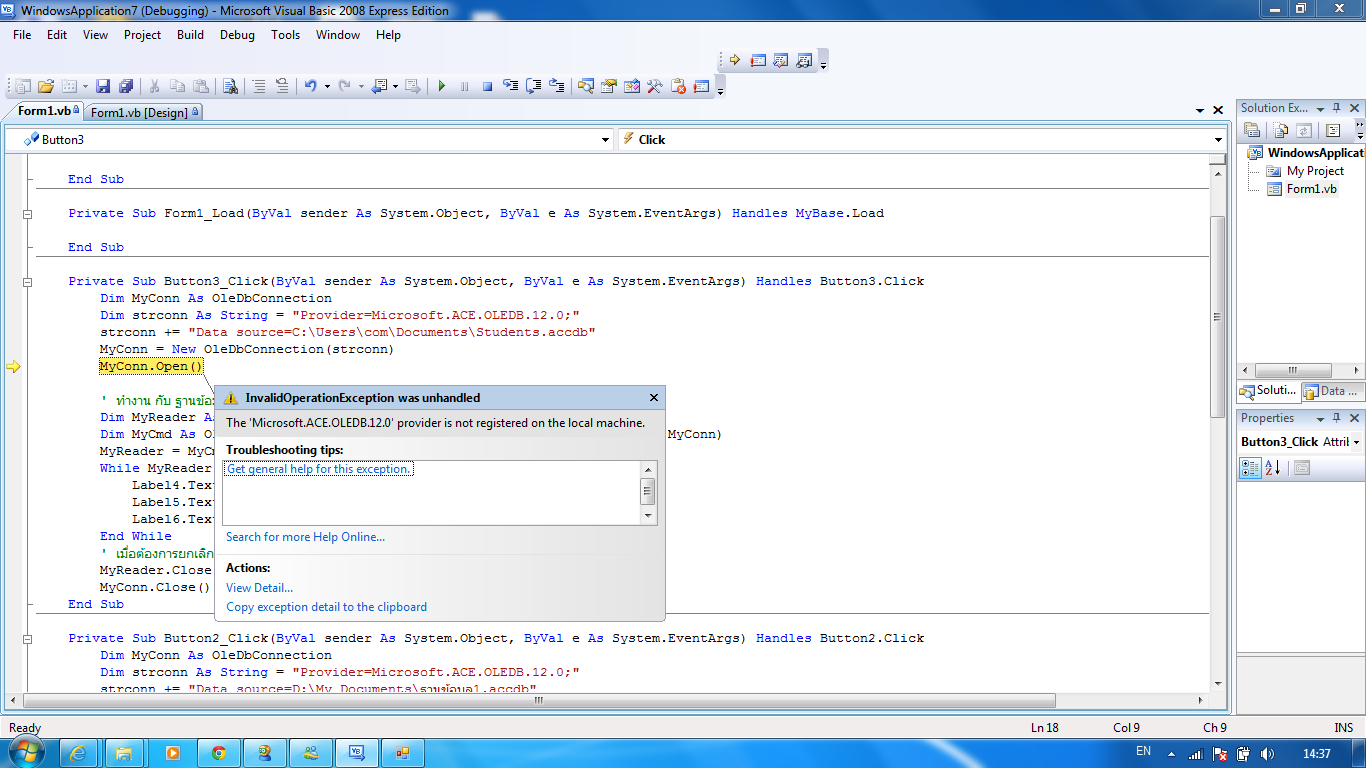This screenshot has width=1366, height=768.
Task: Collapse the Button2_Click sub outline
Action: tap(28, 638)
